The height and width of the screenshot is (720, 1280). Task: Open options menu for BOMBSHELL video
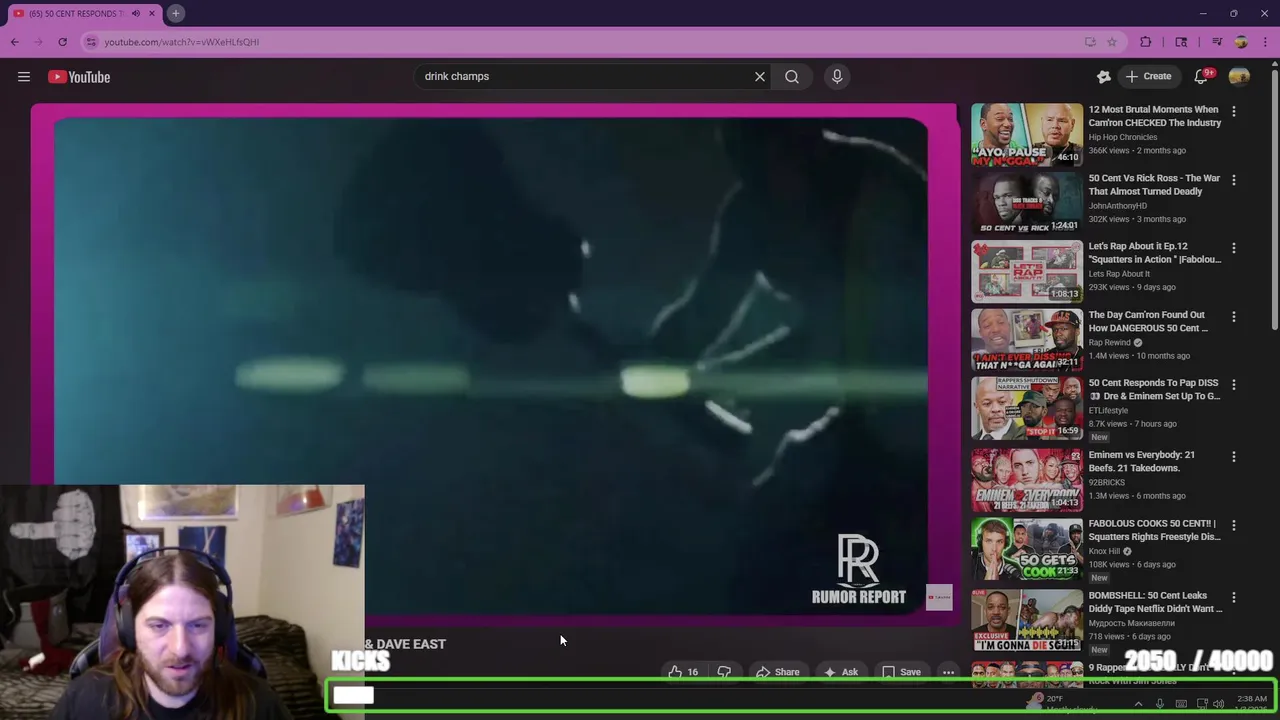(x=1233, y=598)
